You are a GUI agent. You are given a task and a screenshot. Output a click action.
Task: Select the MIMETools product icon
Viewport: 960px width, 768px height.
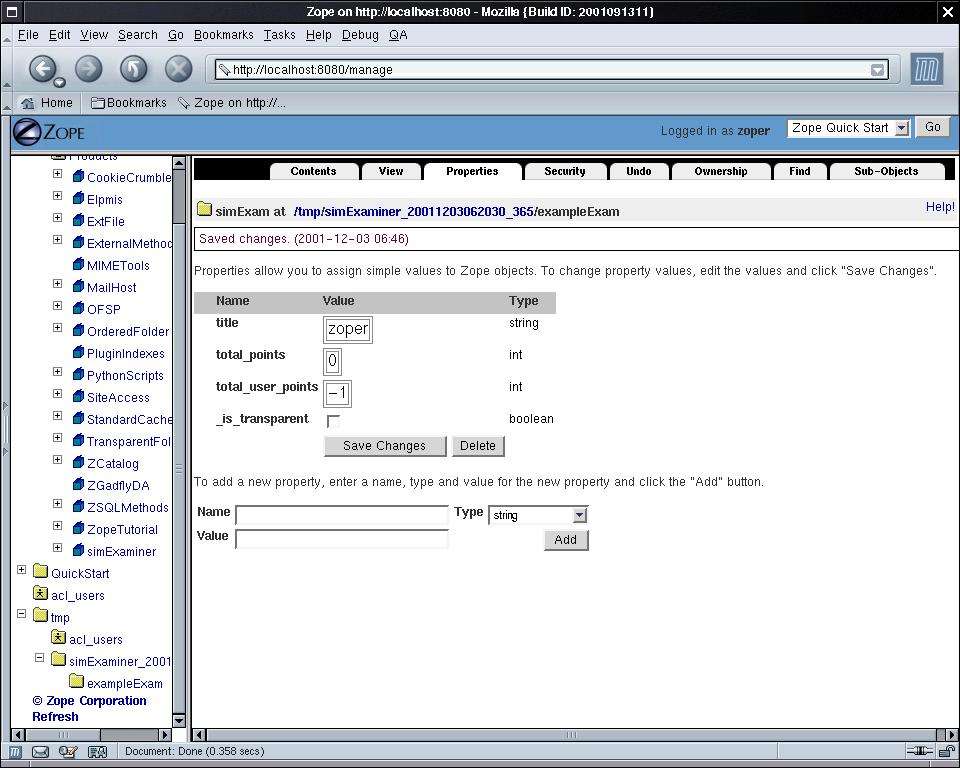(x=78, y=265)
